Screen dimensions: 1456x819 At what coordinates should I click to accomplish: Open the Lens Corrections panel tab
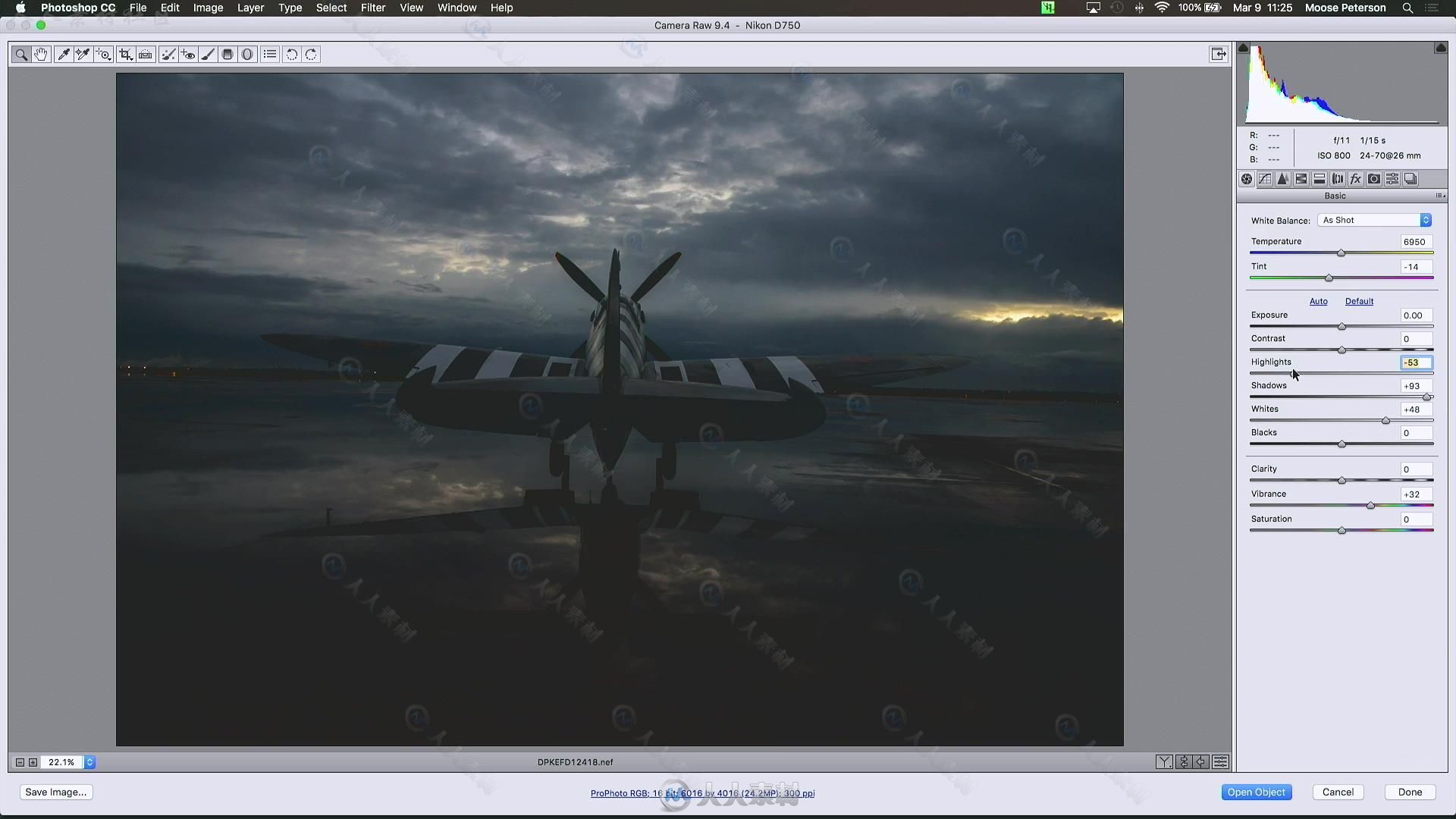pos(1338,179)
